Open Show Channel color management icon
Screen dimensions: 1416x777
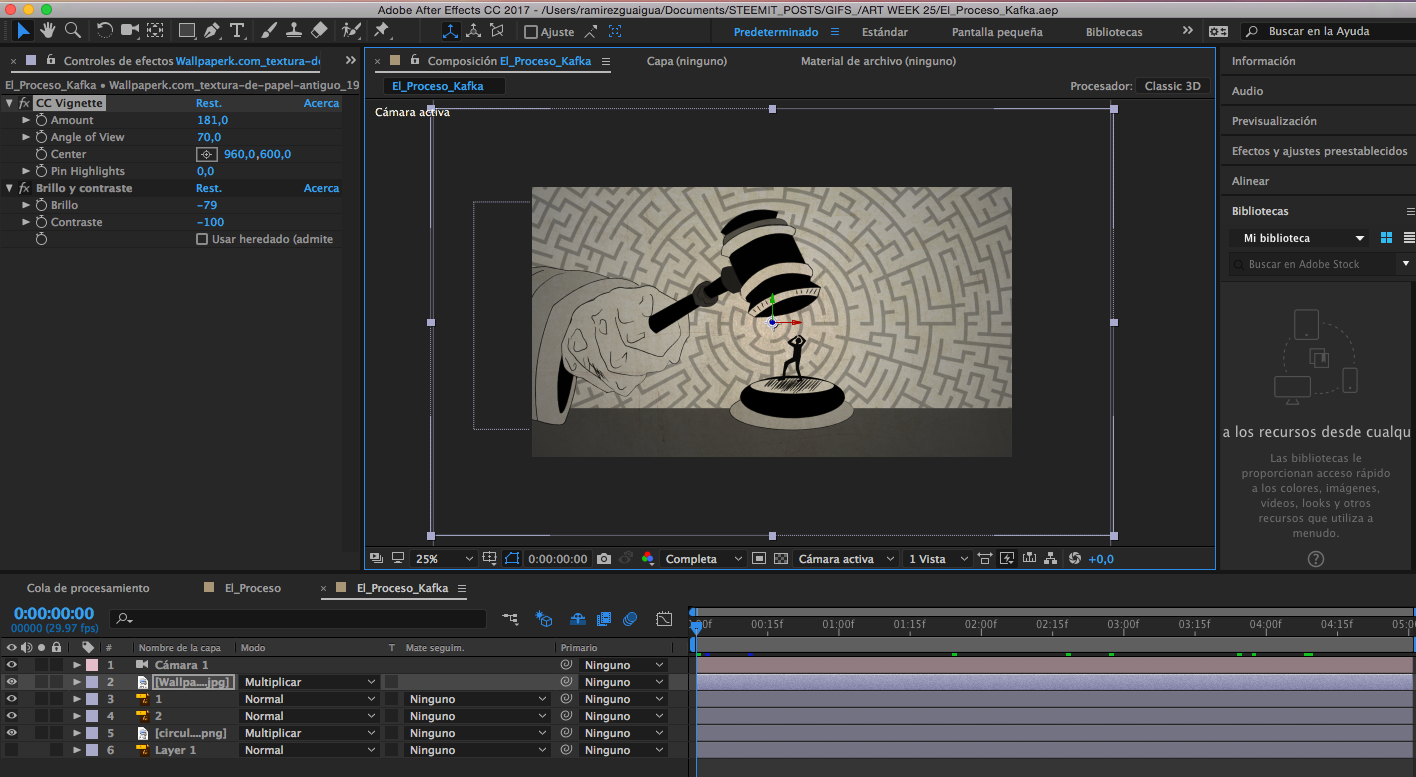[x=648, y=559]
